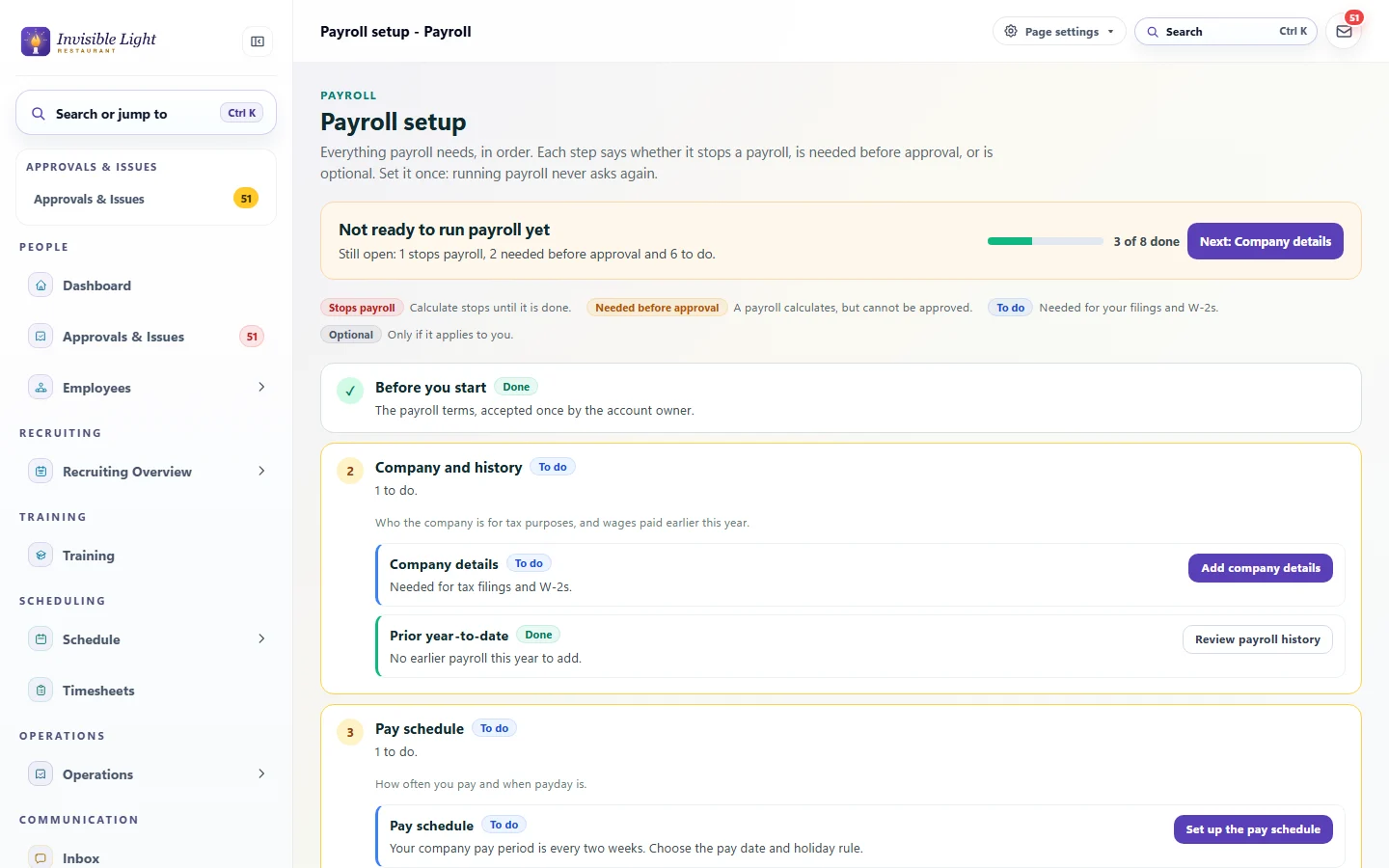Click the Next: Company details button

click(1265, 241)
